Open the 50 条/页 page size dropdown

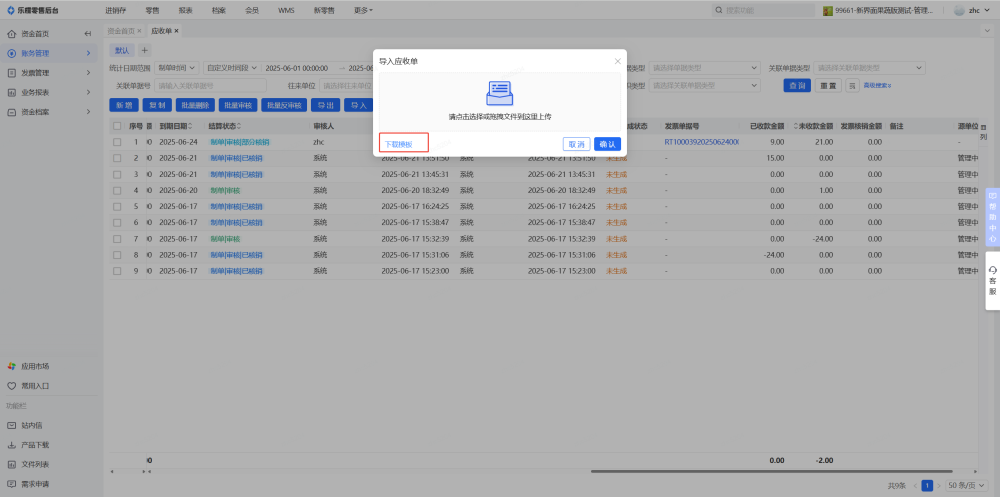(962, 485)
